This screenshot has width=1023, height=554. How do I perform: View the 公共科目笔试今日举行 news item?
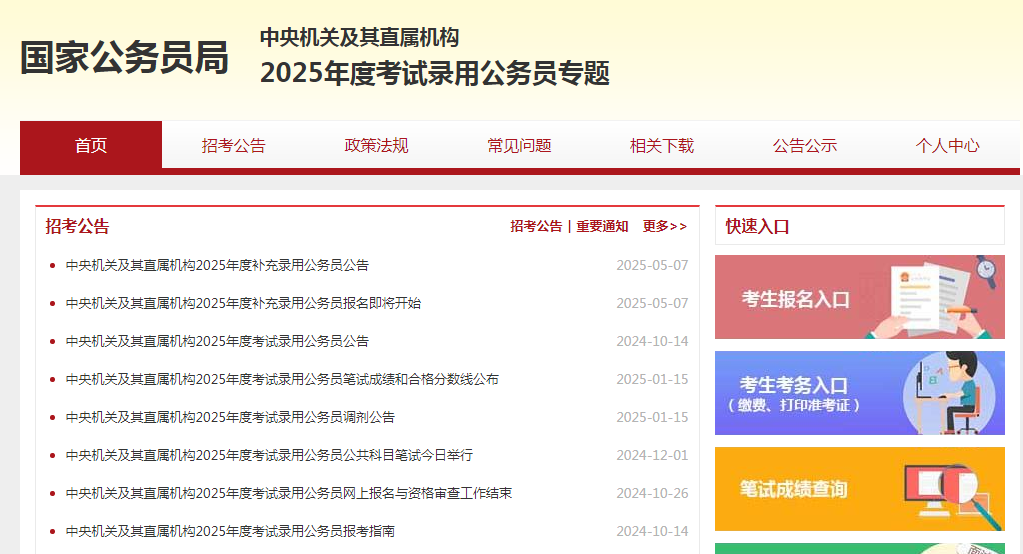(x=269, y=456)
